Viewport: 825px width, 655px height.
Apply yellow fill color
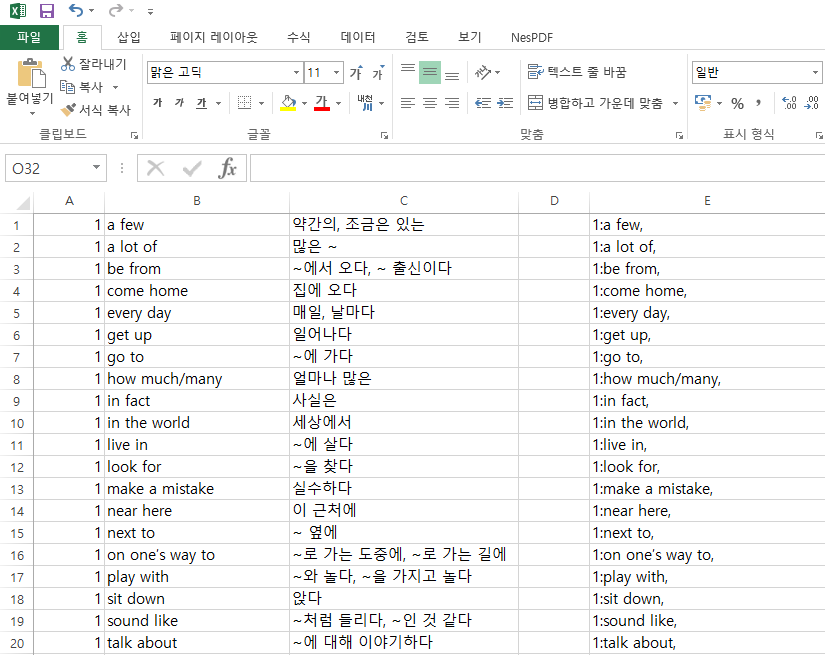(x=288, y=103)
